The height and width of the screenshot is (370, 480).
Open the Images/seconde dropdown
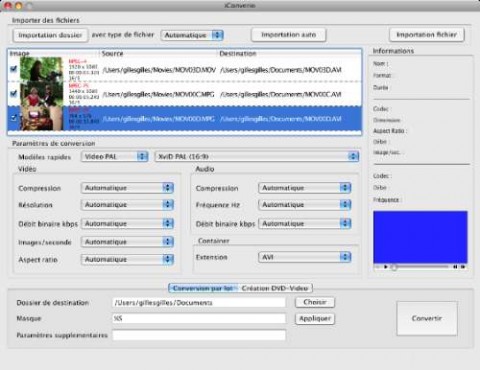coord(127,242)
